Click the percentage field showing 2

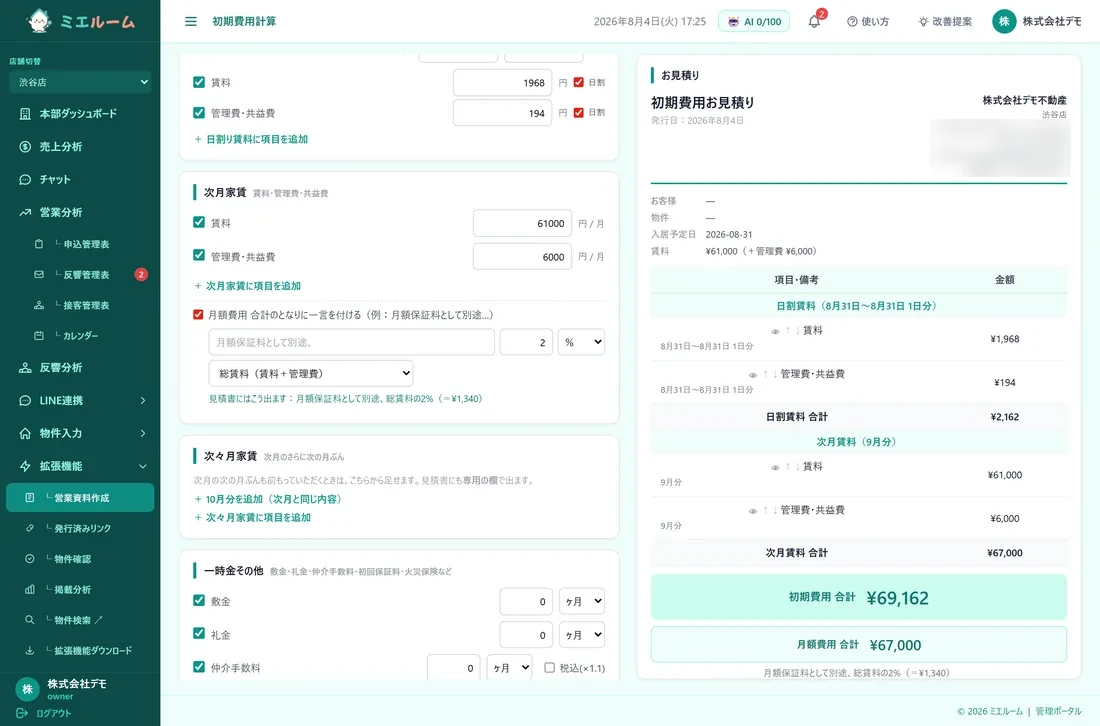point(526,342)
